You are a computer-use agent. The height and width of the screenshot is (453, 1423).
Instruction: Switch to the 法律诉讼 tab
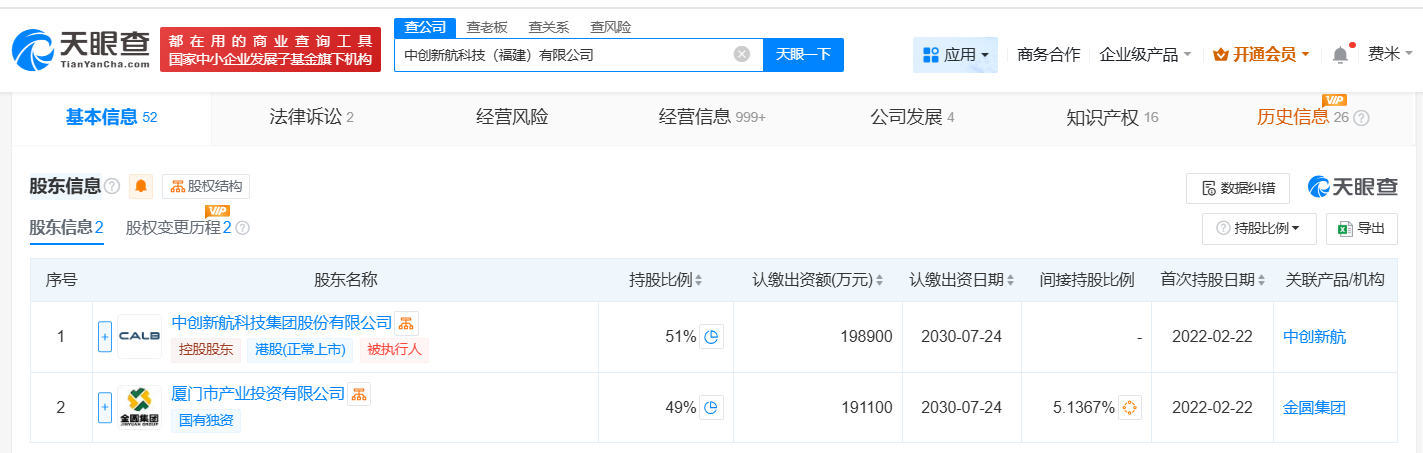coord(311,118)
